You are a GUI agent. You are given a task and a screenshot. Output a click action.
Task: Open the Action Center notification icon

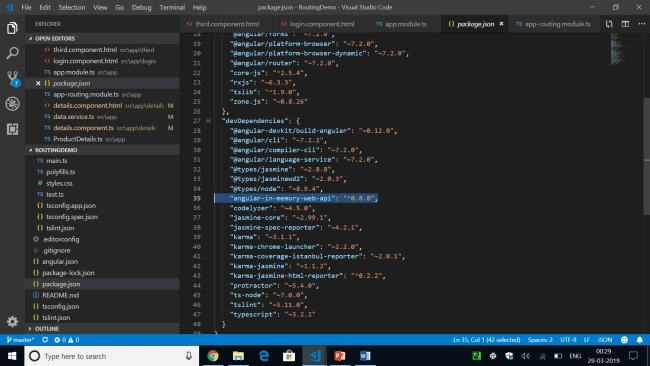633,356
